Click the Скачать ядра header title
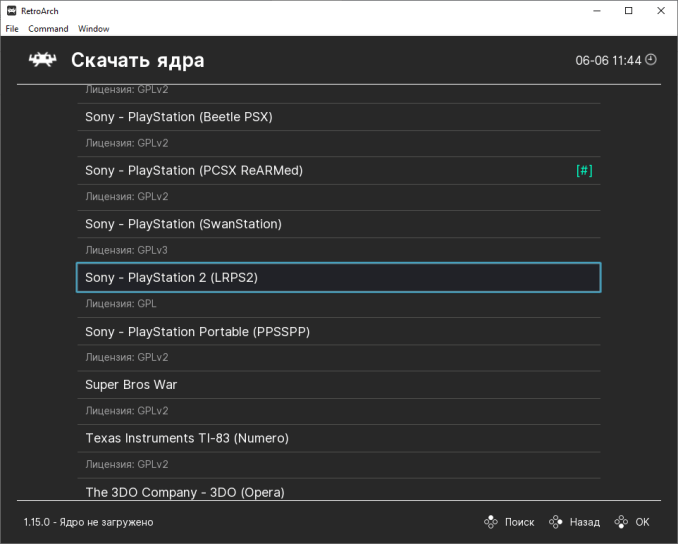This screenshot has width=678, height=544. tap(138, 61)
